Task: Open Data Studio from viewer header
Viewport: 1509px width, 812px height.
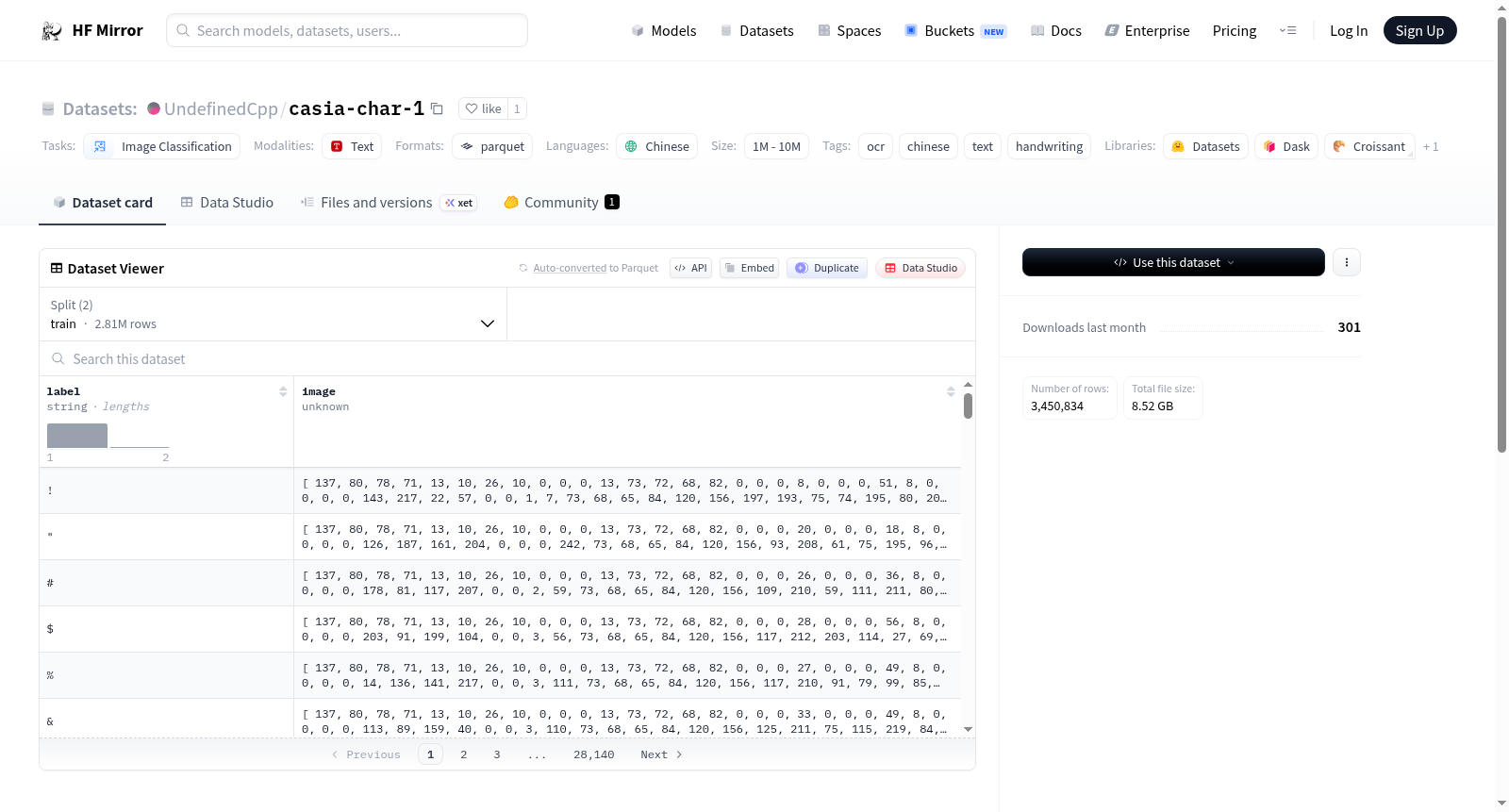Action: [x=920, y=268]
